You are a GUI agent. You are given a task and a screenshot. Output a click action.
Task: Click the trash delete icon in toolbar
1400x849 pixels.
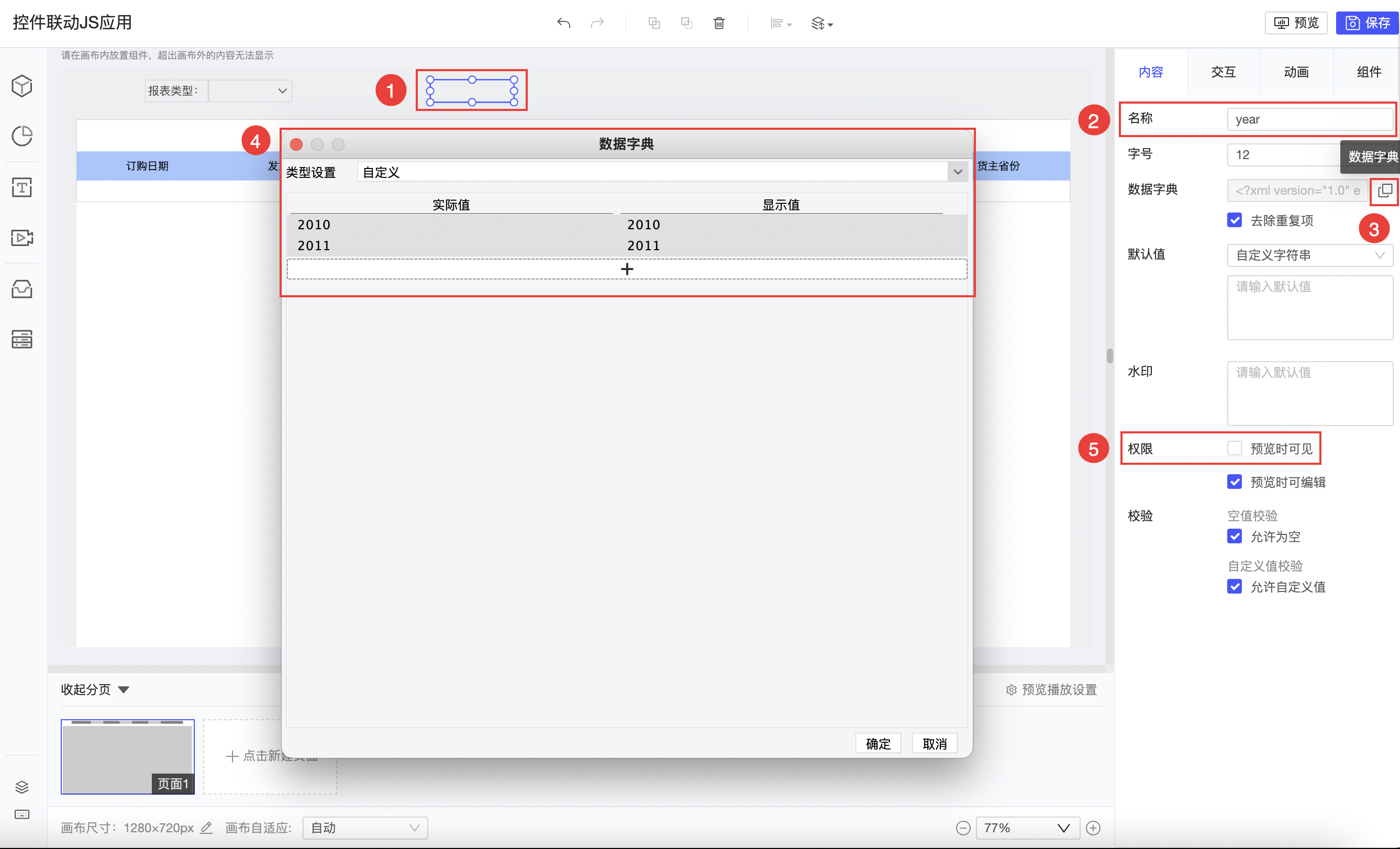tap(719, 23)
